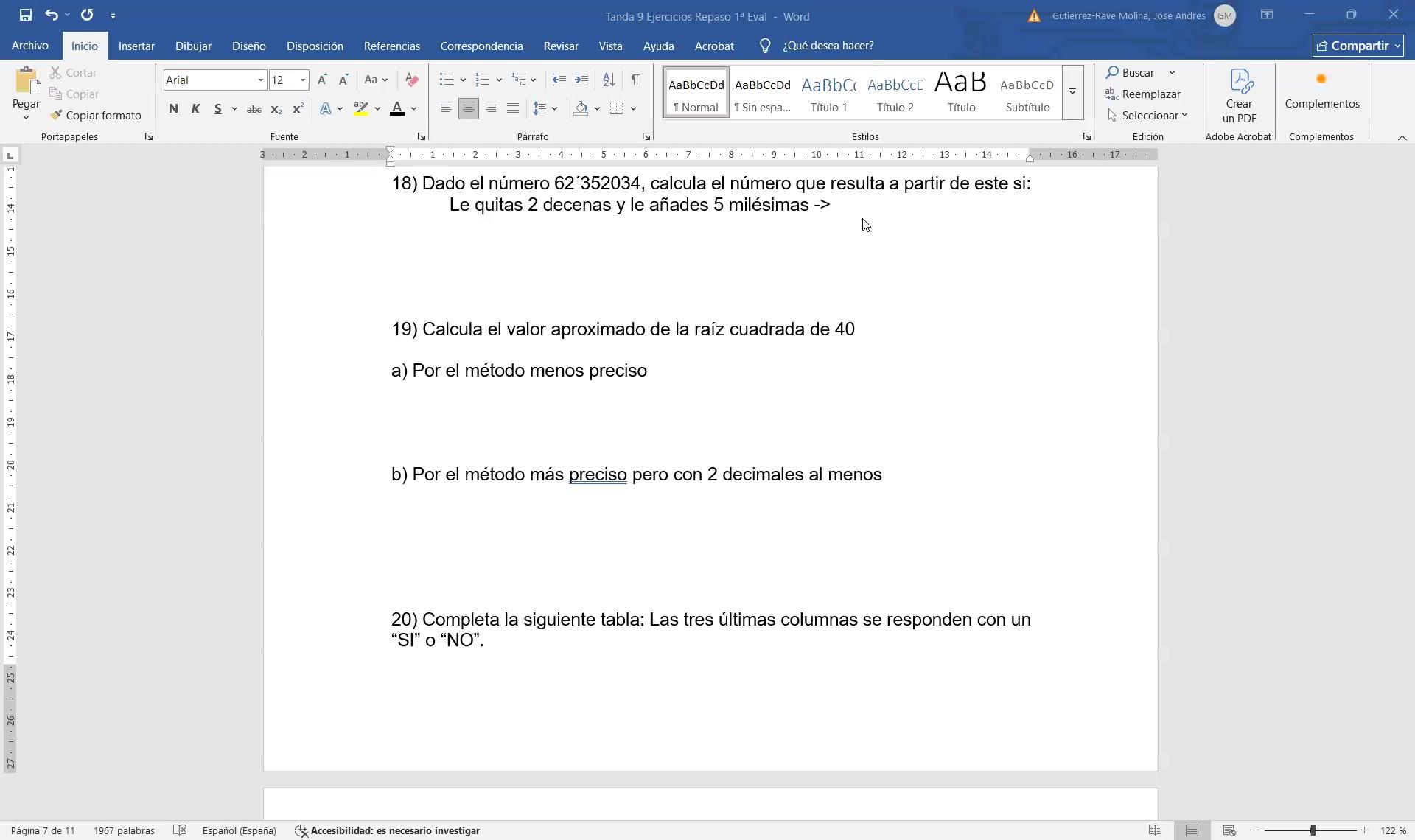Click the Clear All Formatting eraser icon
This screenshot has width=1415, height=840.
pos(412,80)
